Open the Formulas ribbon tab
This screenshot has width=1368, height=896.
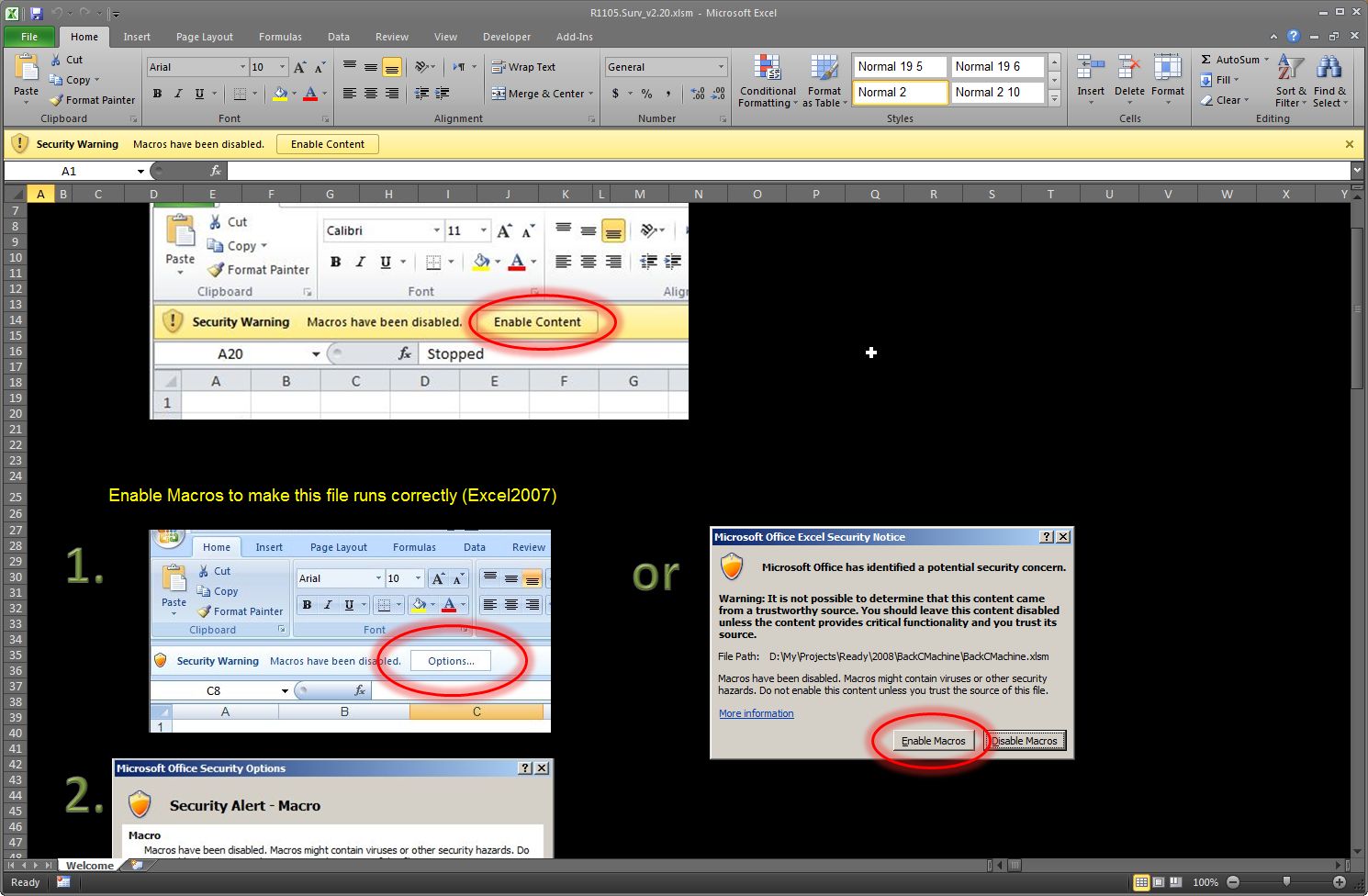pyautogui.click(x=280, y=37)
